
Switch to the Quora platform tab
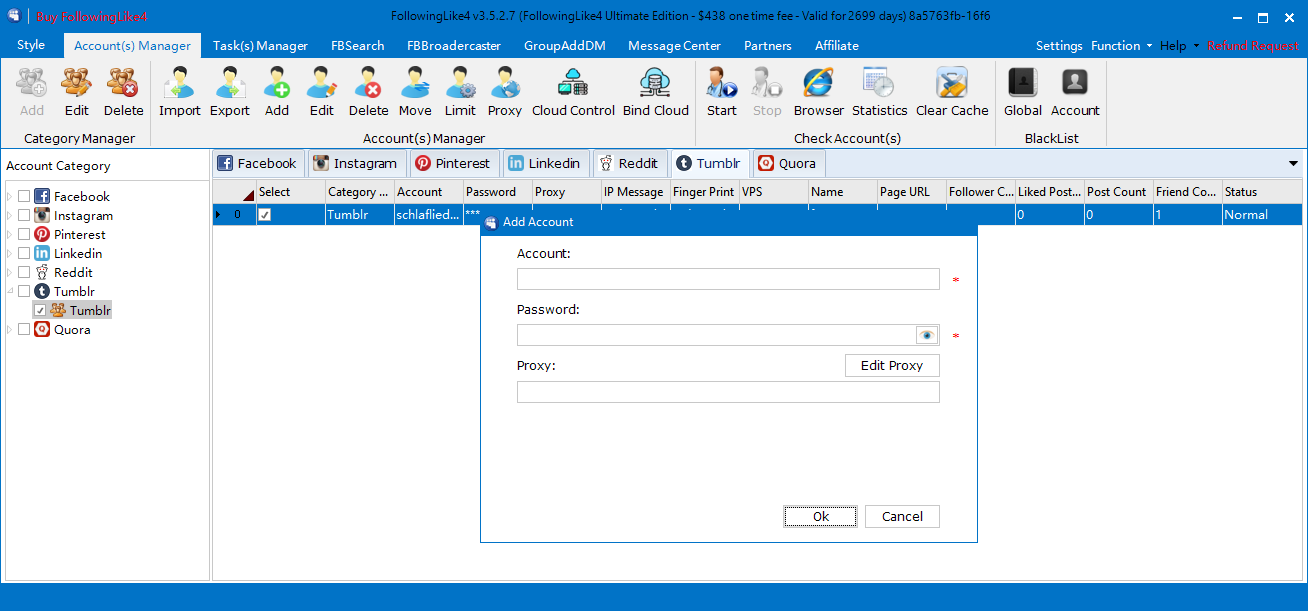coord(787,163)
